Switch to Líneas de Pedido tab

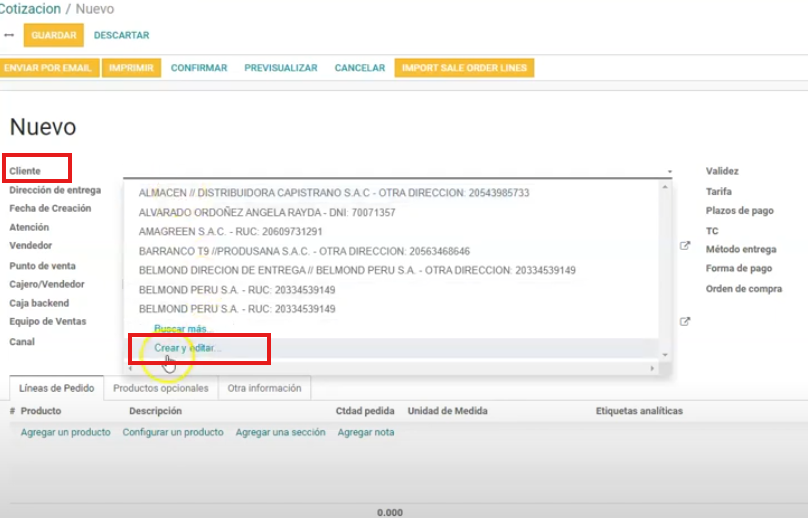[x=57, y=388]
